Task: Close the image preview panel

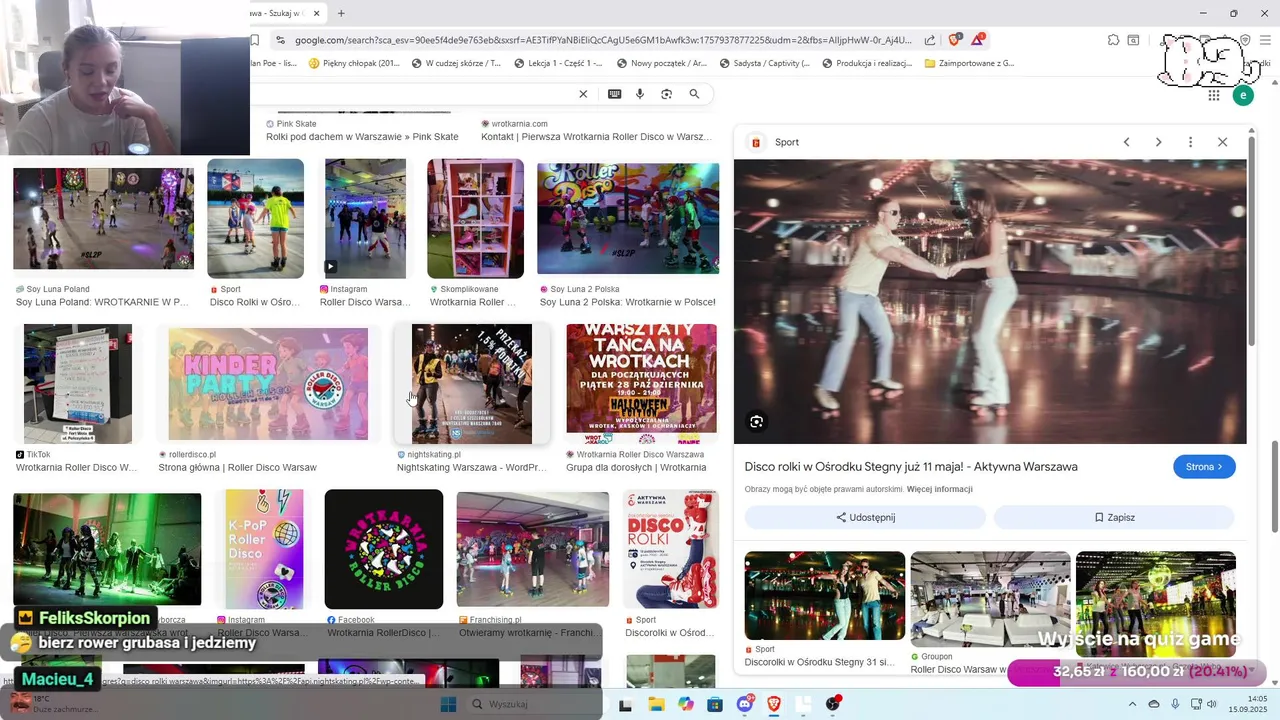Action: pos(1222,142)
